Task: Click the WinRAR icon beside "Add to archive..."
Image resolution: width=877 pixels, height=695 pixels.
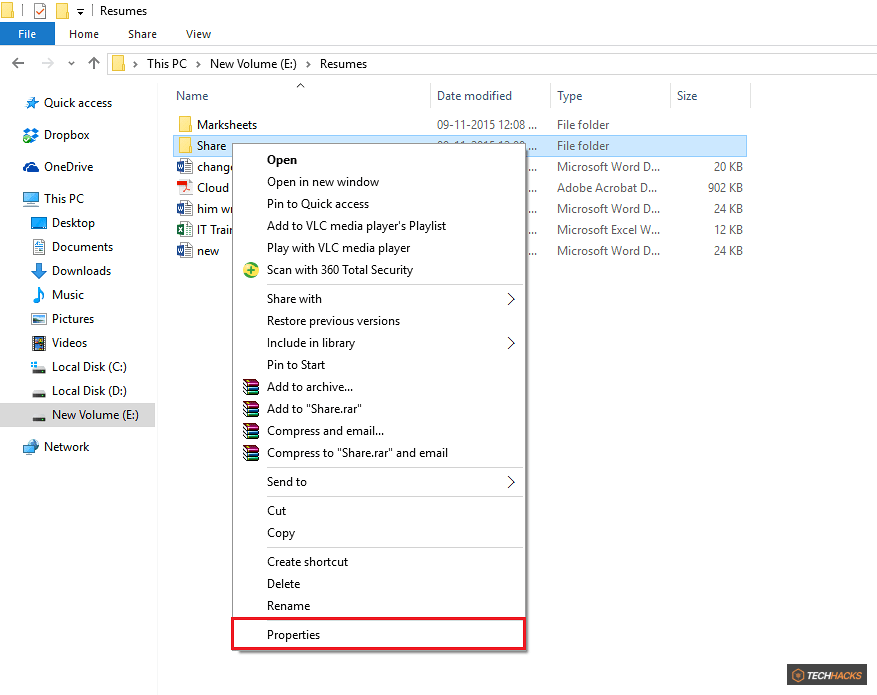Action: click(250, 387)
